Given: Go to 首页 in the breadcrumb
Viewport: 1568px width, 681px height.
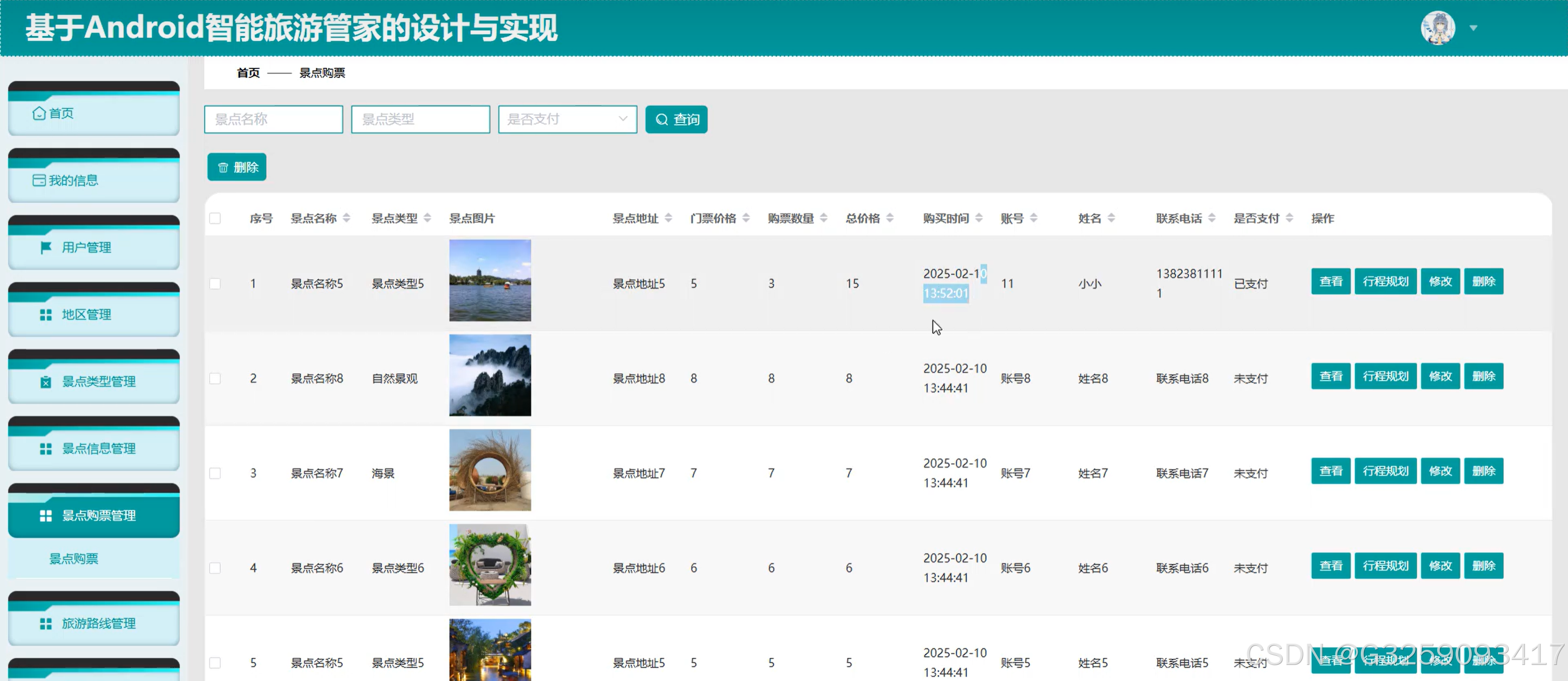Looking at the screenshot, I should click(x=248, y=73).
